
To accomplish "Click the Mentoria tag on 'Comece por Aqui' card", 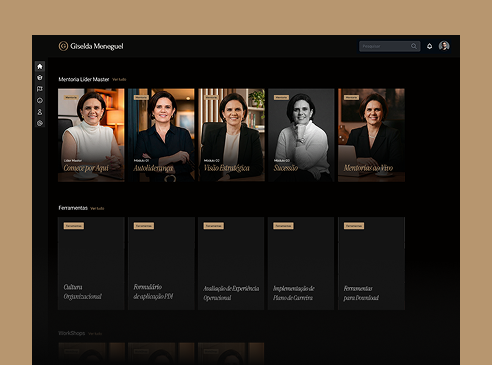I will pyautogui.click(x=71, y=97).
